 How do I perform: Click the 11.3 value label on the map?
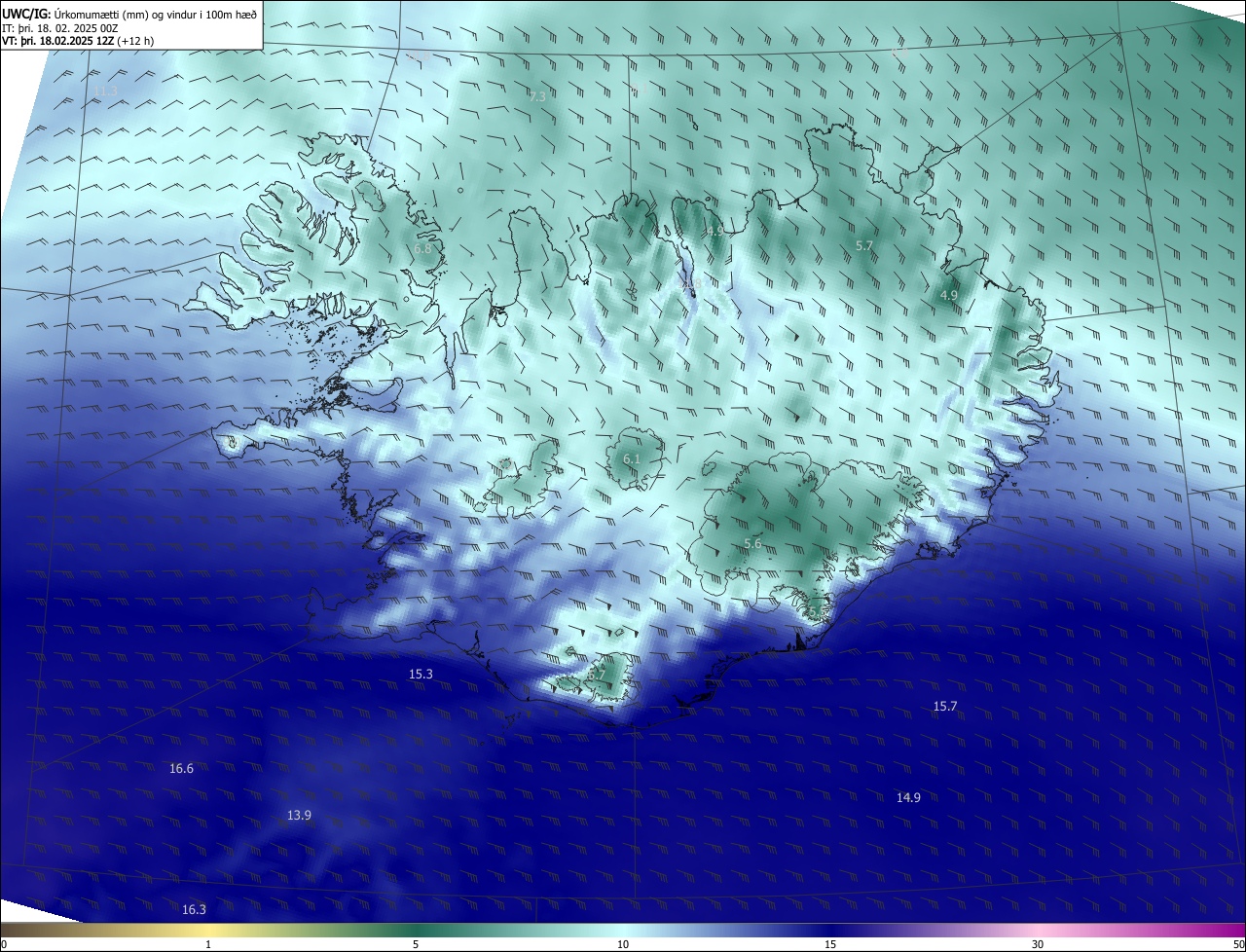pos(105,91)
